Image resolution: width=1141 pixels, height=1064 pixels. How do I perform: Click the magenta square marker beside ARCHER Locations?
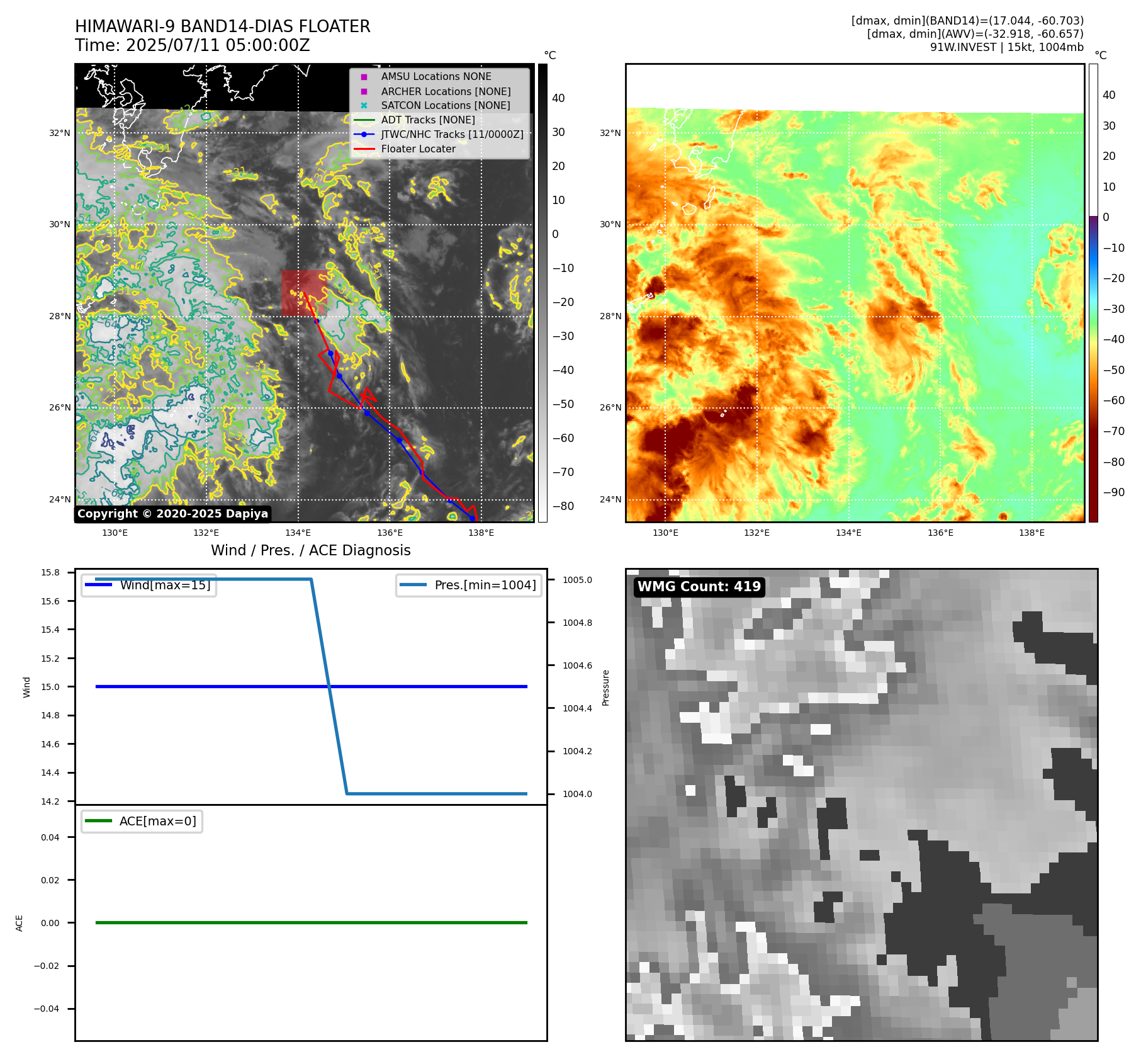(364, 91)
